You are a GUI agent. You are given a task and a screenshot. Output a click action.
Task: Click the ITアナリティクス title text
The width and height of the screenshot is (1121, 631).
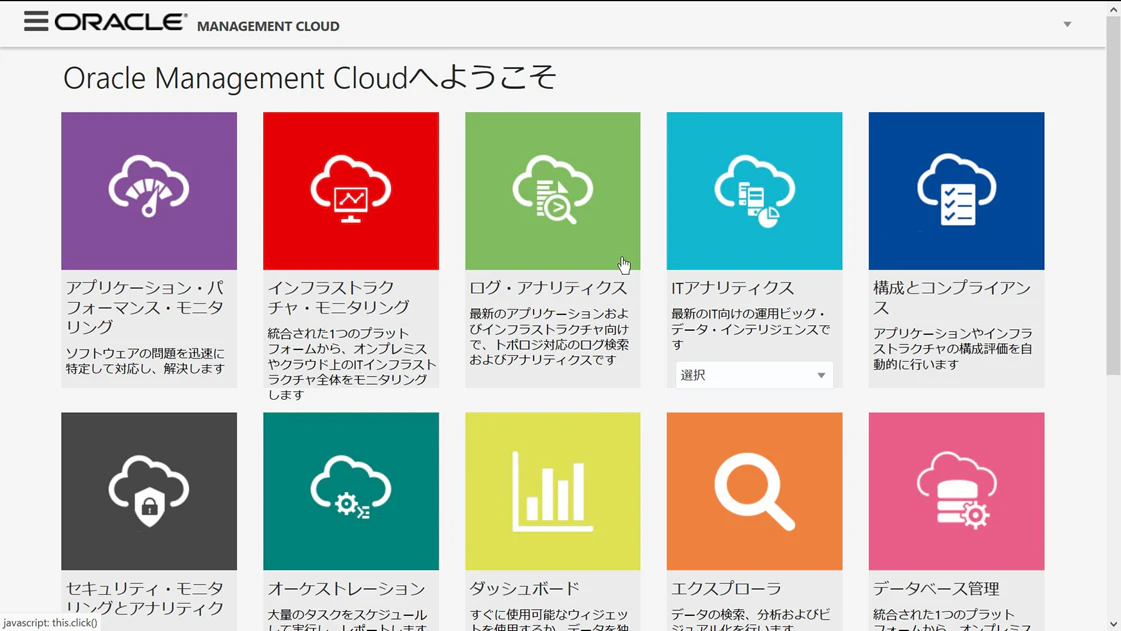tap(733, 288)
